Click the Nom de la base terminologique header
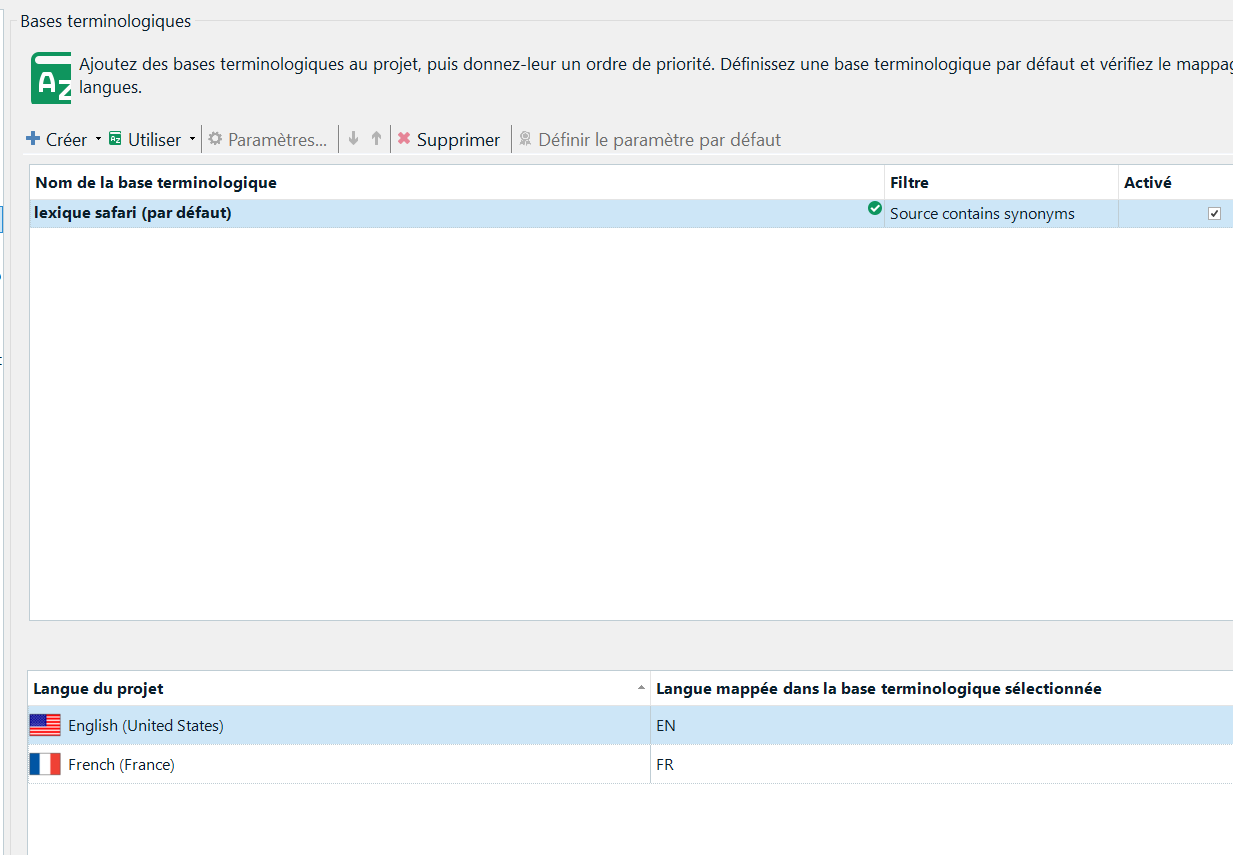Viewport: 1233px width, 855px height. click(457, 183)
